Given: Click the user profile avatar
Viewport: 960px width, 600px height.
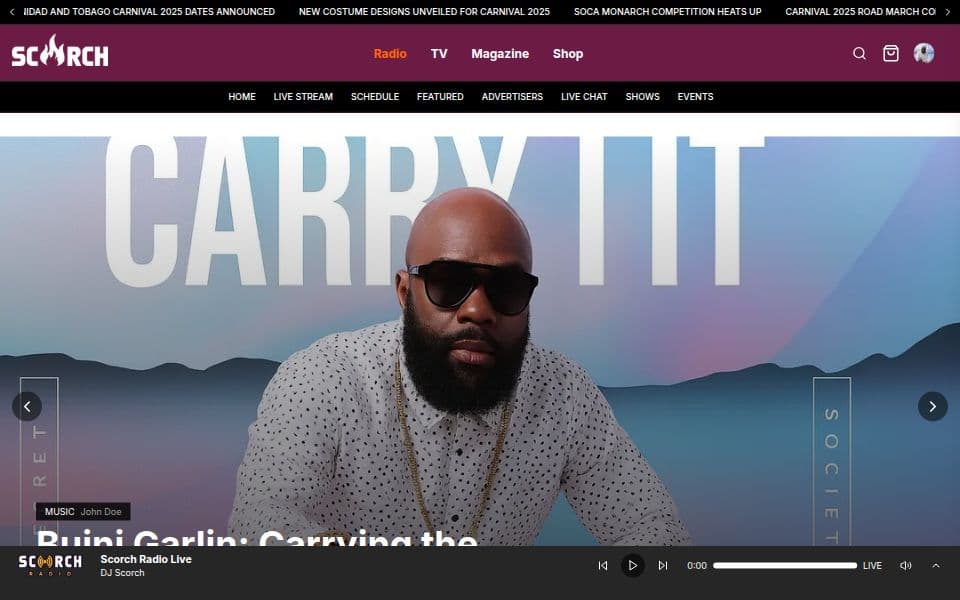Looking at the screenshot, I should pyautogui.click(x=924, y=54).
